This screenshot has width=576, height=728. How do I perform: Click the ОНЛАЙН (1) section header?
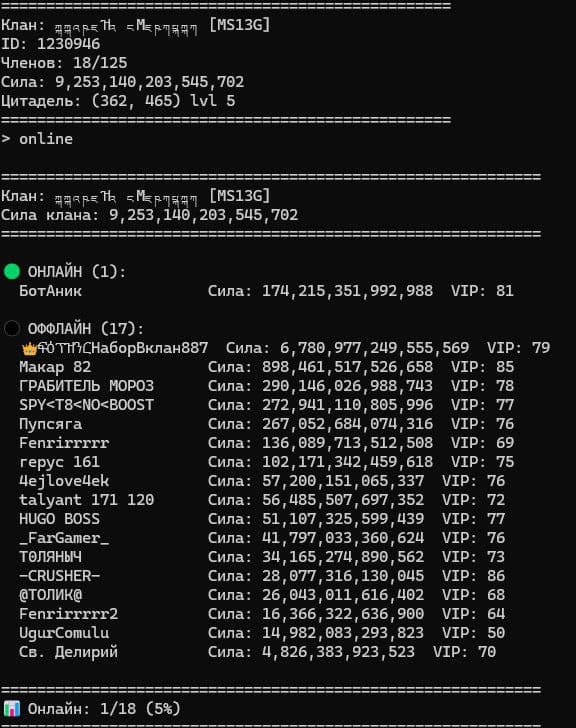pyautogui.click(x=77, y=272)
